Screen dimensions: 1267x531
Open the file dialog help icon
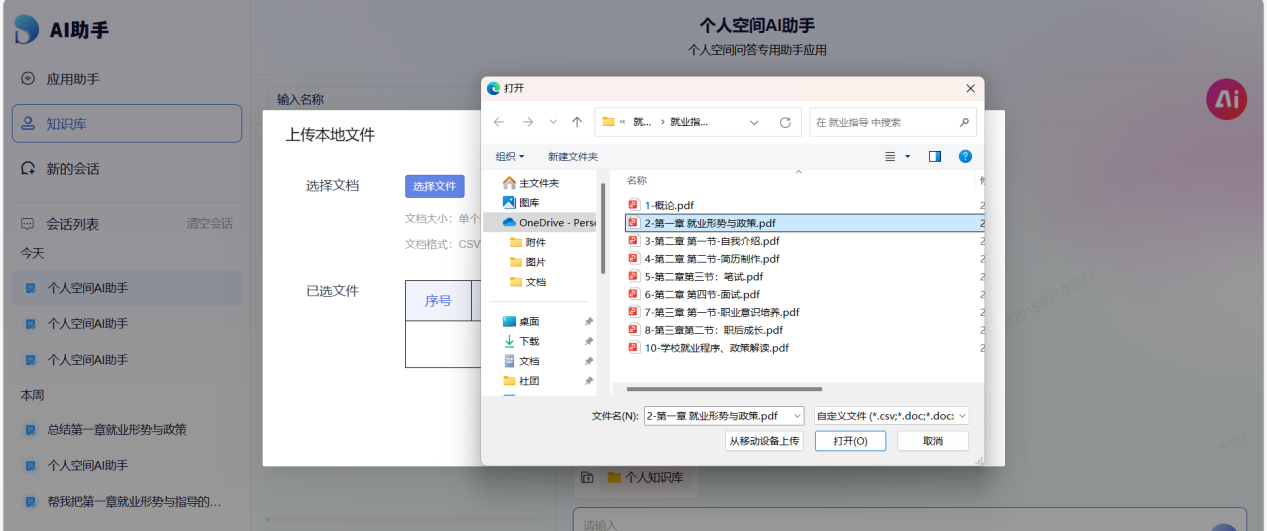[965, 156]
